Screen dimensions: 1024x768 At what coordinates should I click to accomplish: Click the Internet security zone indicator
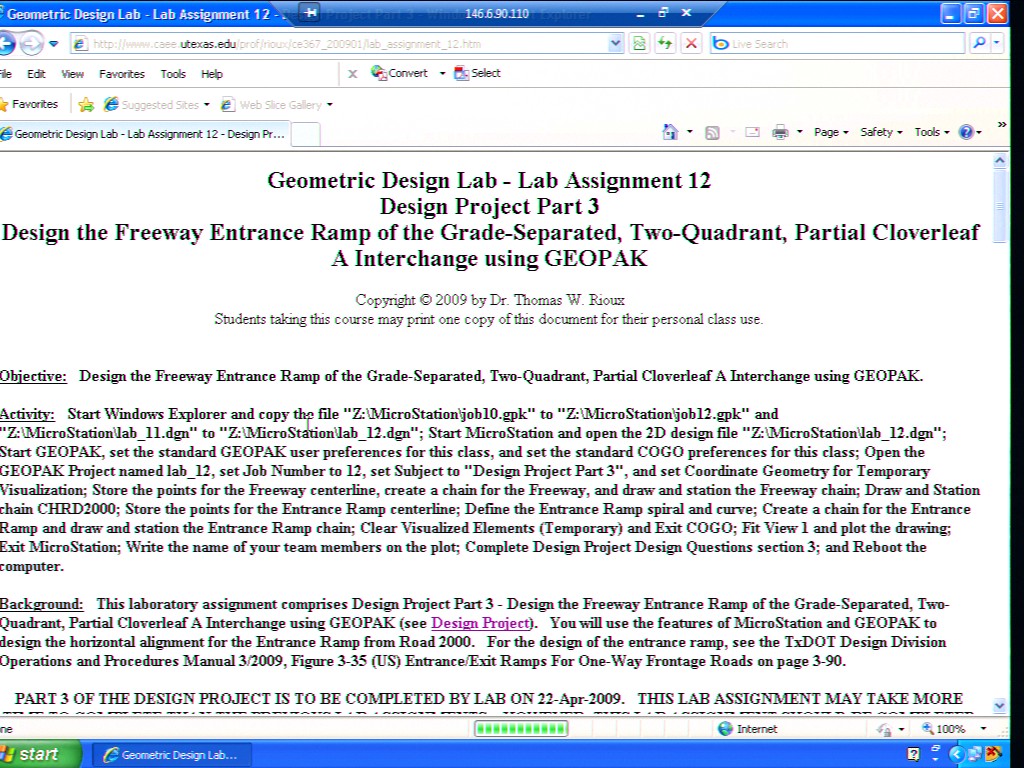748,729
